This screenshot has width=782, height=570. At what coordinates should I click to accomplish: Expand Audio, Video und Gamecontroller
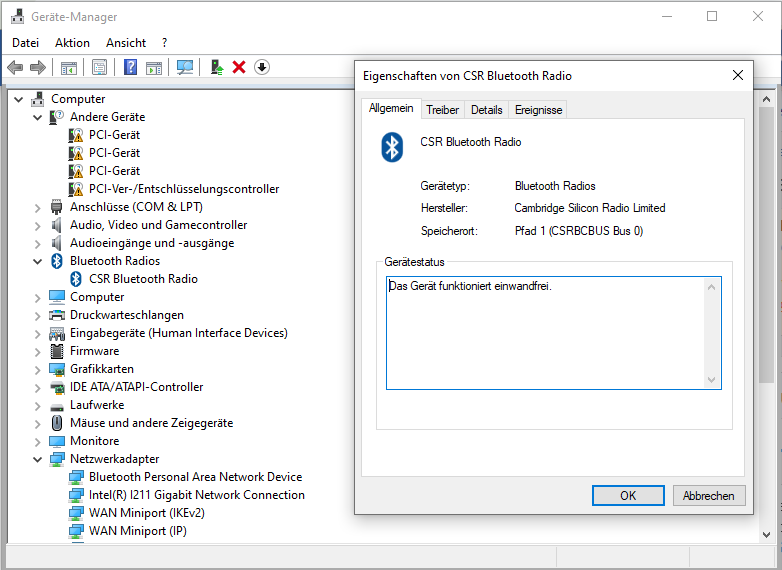click(37, 225)
